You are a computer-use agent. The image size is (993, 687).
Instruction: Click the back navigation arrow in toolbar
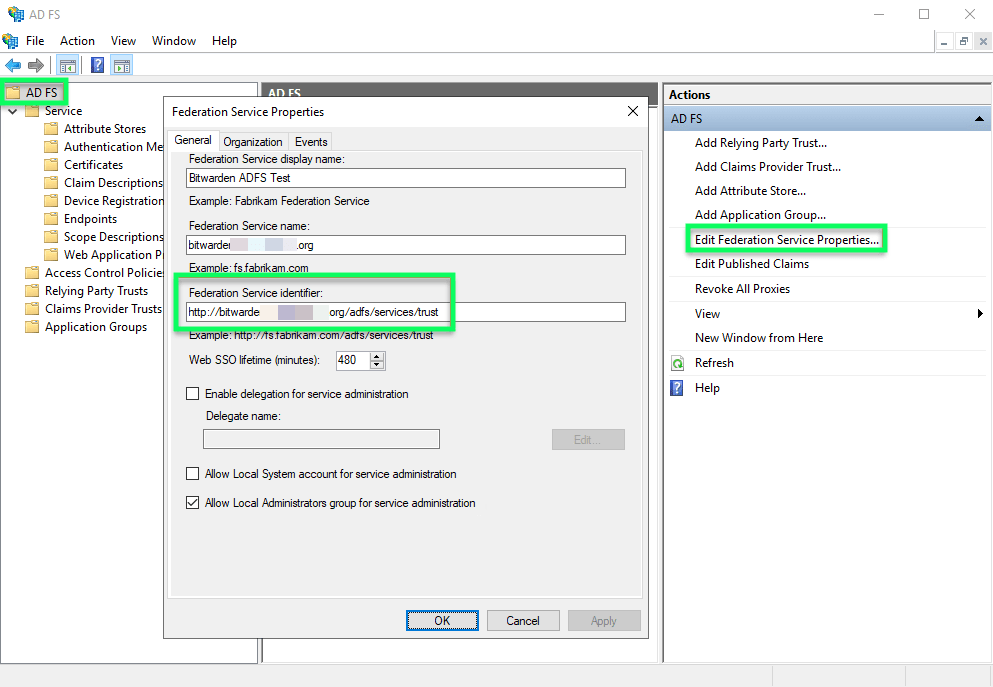(x=13, y=64)
